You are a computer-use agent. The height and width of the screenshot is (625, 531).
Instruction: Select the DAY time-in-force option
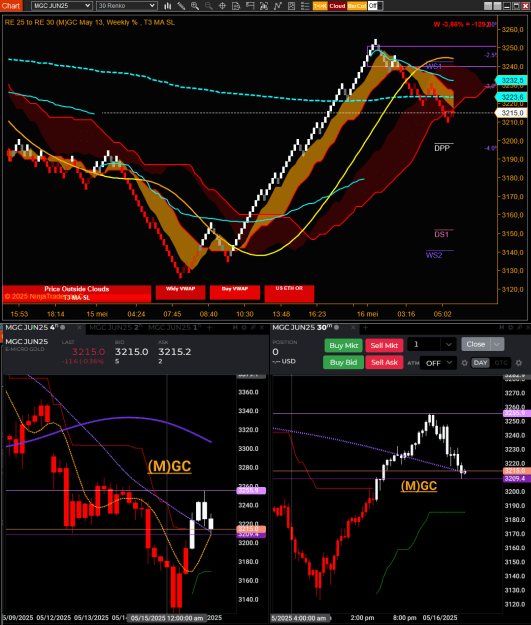coord(480,363)
